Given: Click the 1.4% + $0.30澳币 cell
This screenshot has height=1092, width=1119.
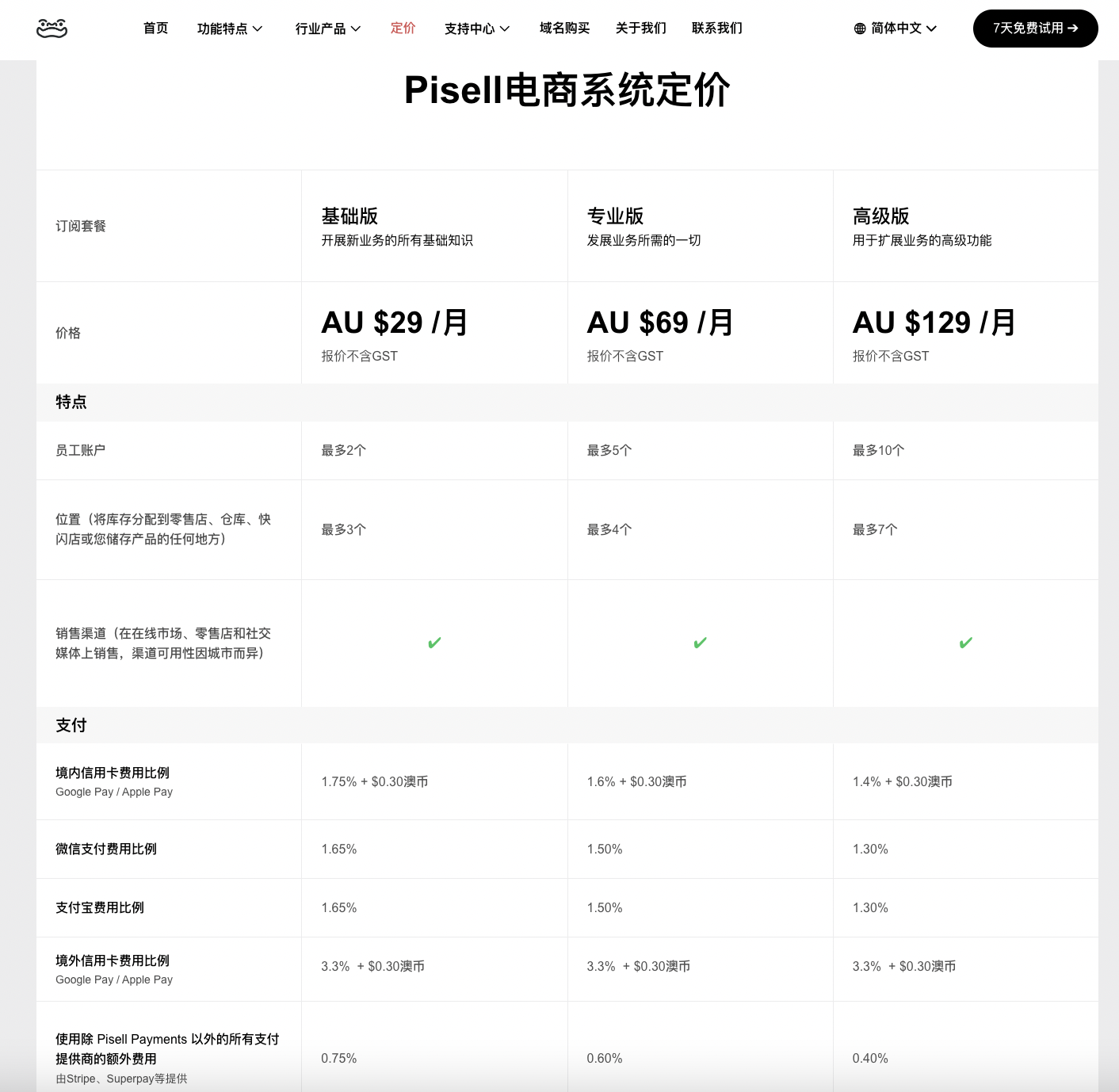Looking at the screenshot, I should click(x=903, y=781).
